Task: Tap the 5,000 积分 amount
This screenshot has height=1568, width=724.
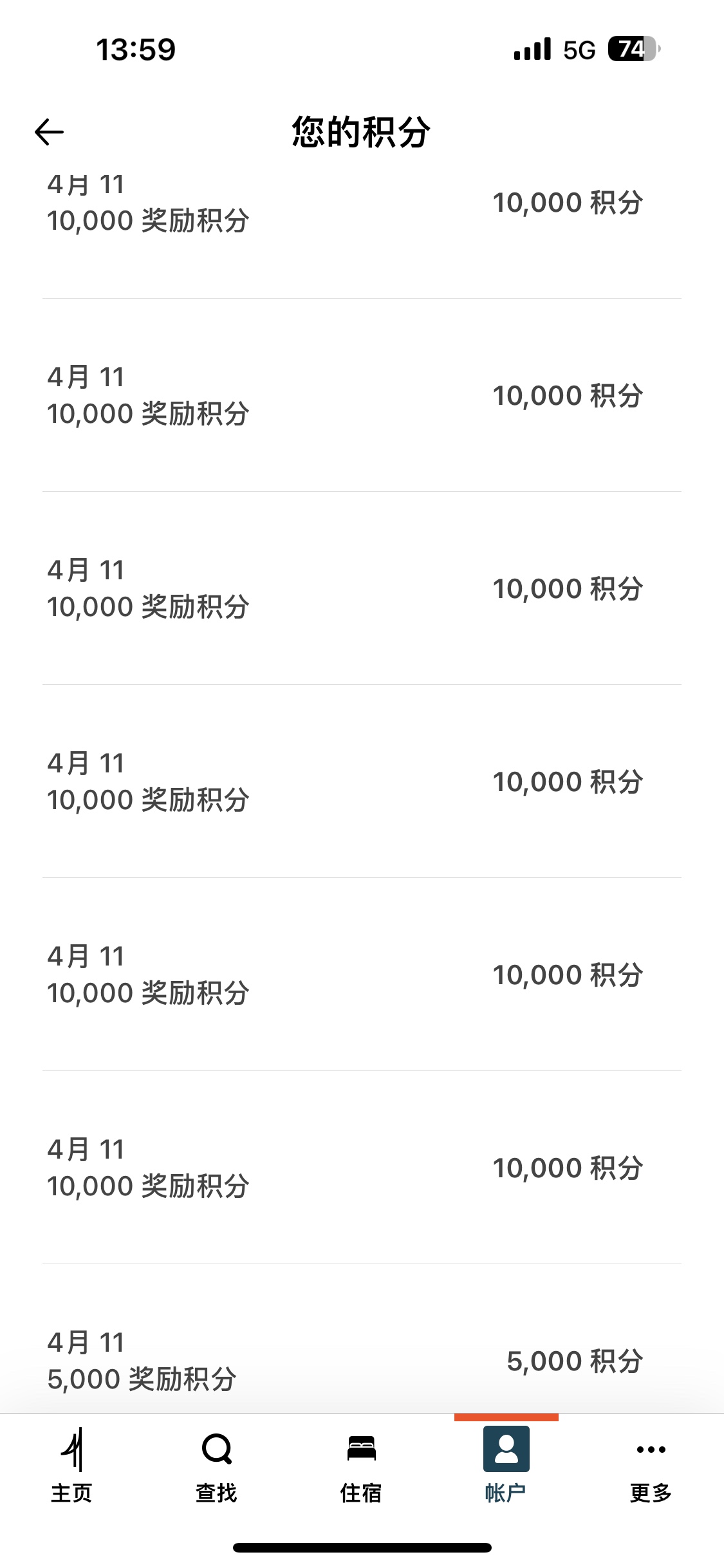Action: pyautogui.click(x=575, y=1361)
